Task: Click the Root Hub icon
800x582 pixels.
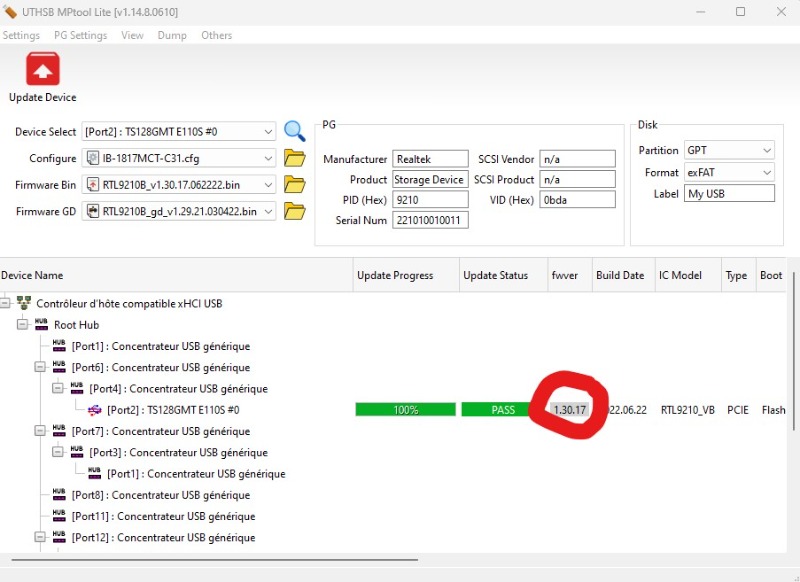Action: pyautogui.click(x=42, y=325)
